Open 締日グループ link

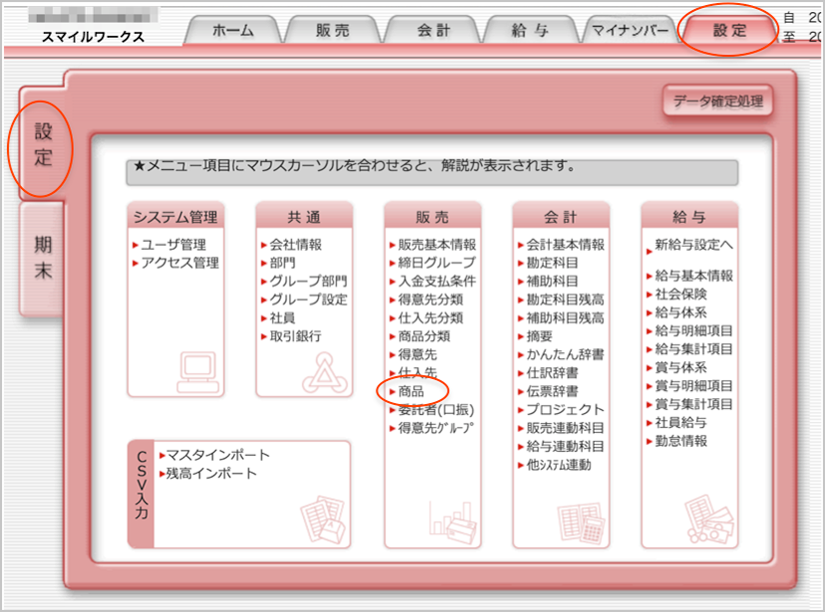point(437,263)
